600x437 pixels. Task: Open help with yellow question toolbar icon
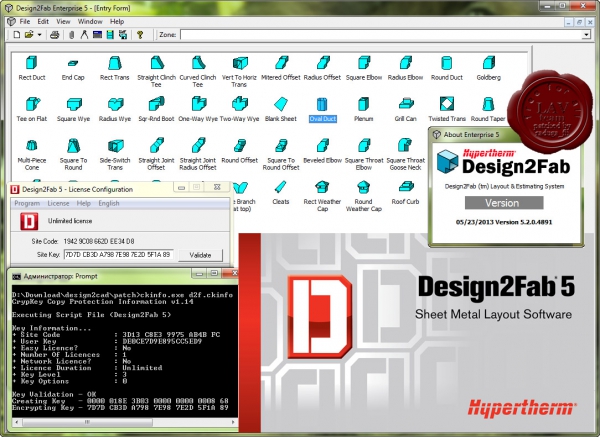pos(140,35)
